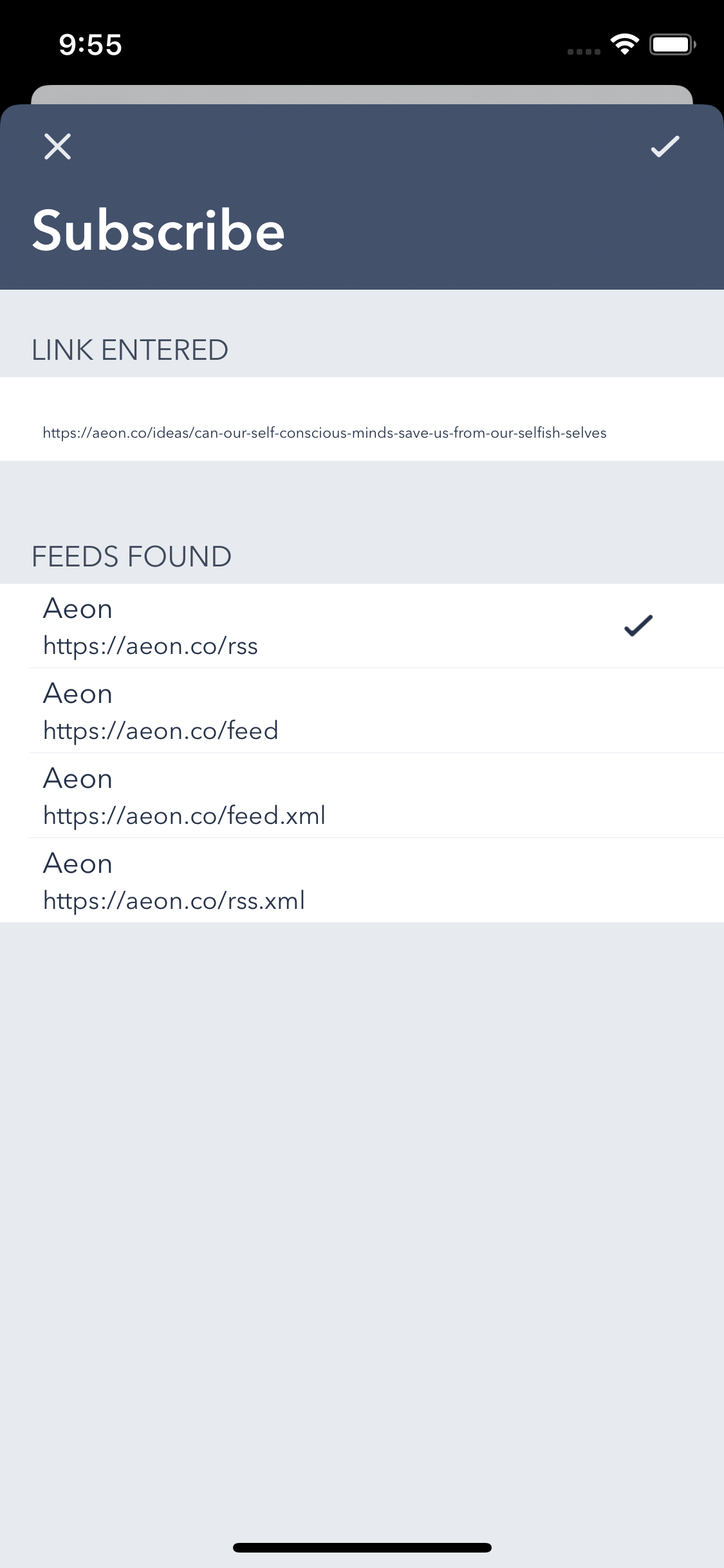Tap the Aeon title above https://aeon.co/feed

click(x=78, y=694)
